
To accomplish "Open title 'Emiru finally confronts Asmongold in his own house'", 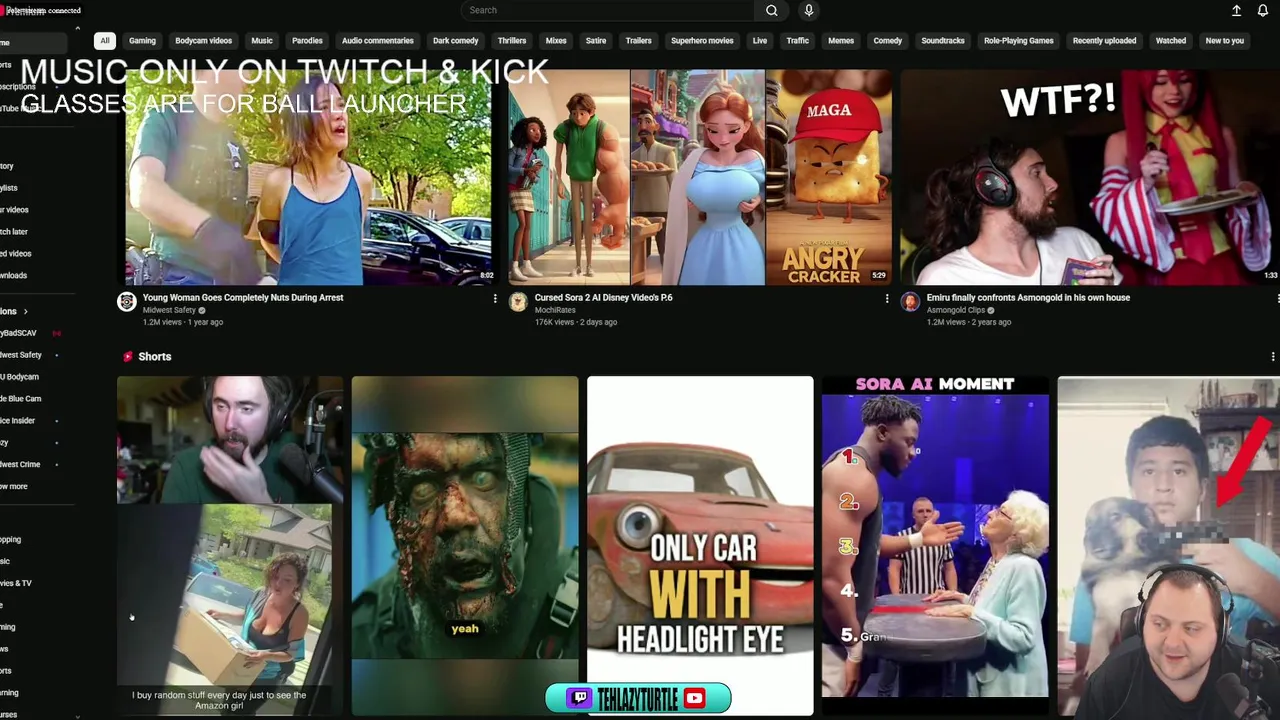I will 1028,298.
